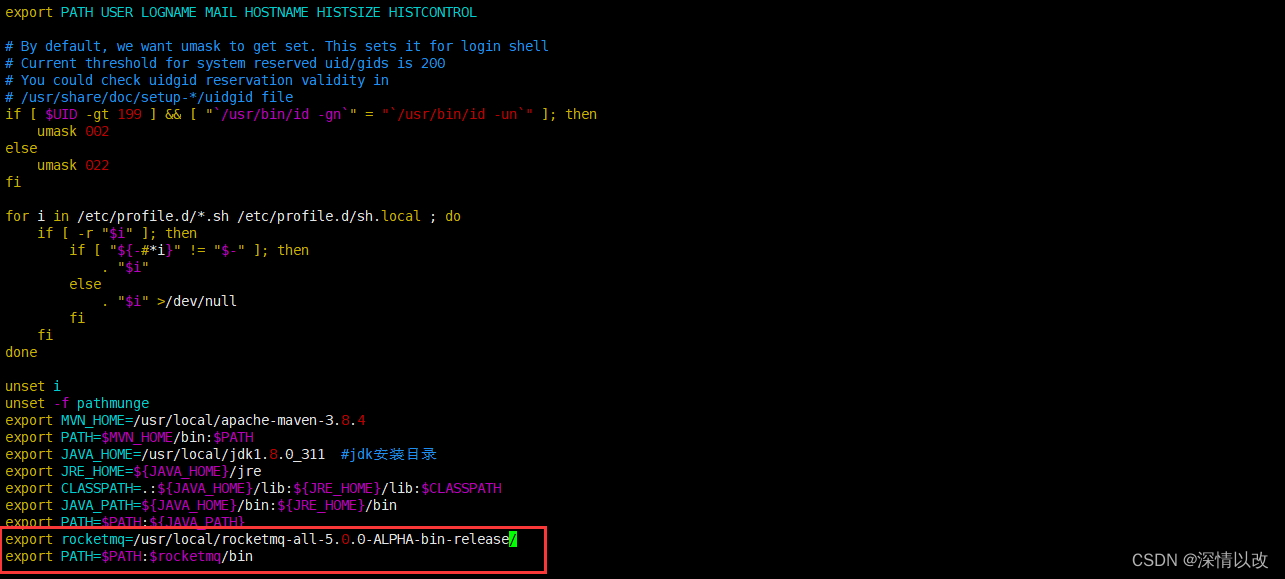Click the 'export CLASSPATH' line
The width and height of the screenshot is (1285, 579).
tap(253, 488)
